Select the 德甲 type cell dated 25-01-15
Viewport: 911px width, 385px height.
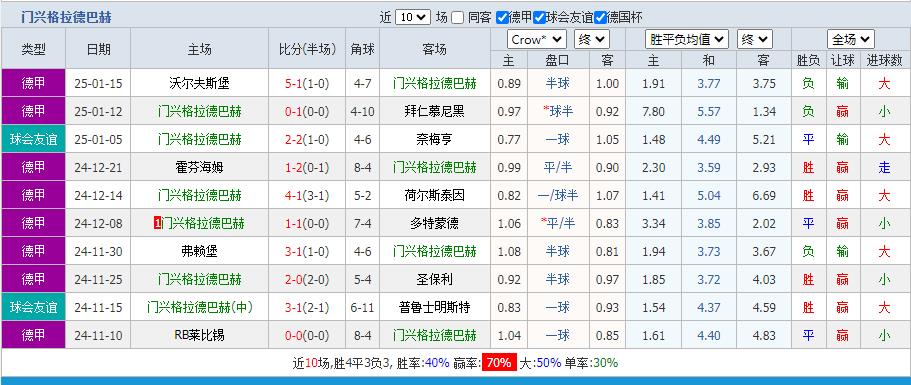(33, 83)
